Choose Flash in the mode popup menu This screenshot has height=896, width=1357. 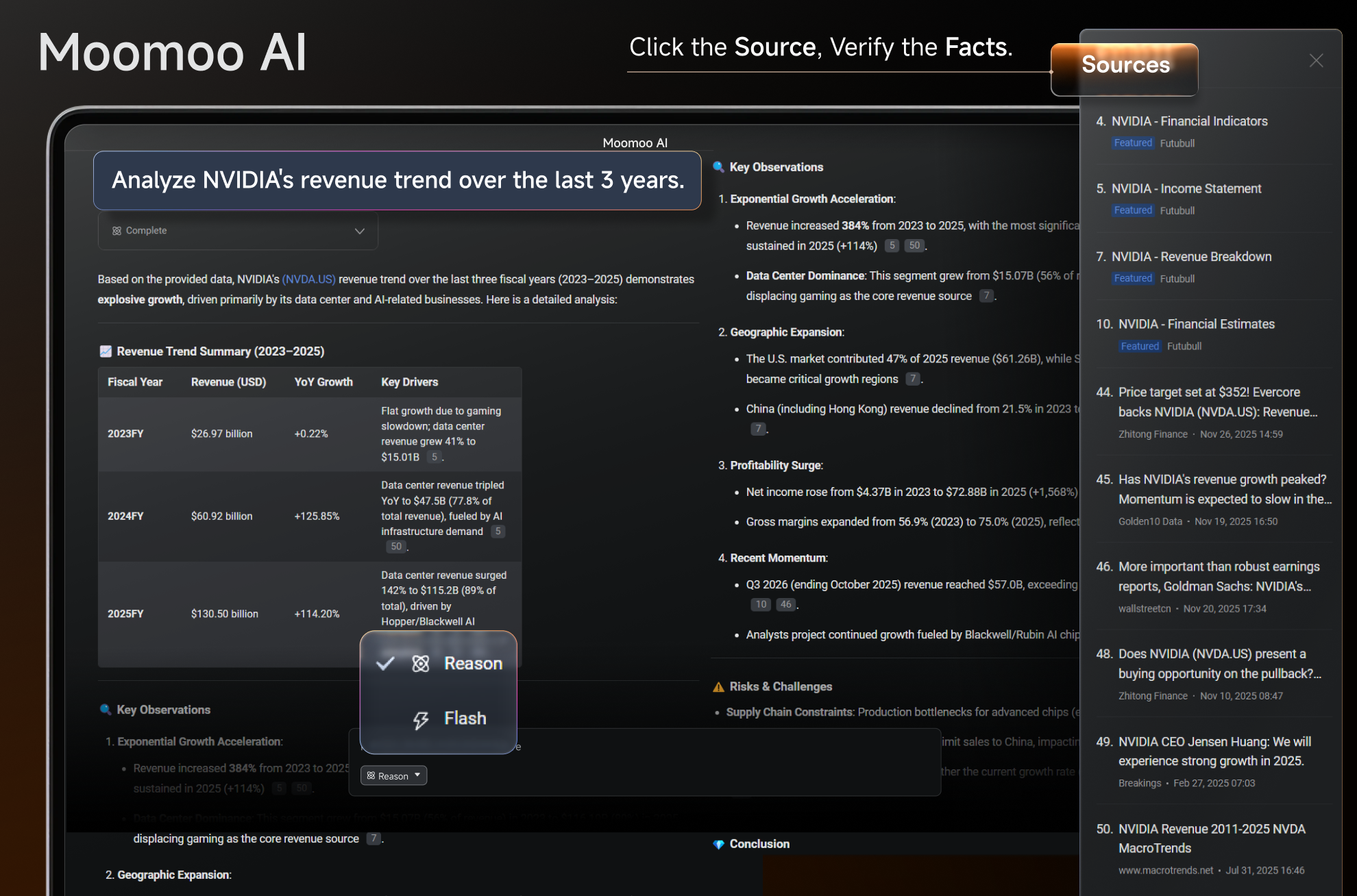click(x=439, y=719)
